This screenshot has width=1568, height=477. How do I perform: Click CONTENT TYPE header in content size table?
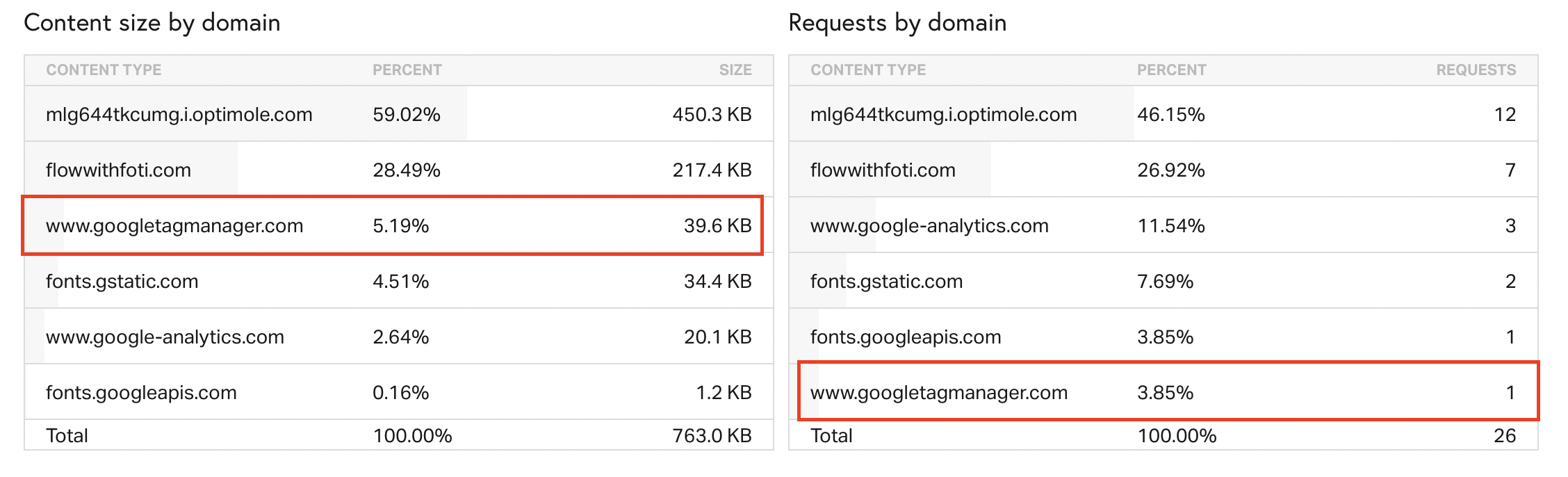point(104,70)
